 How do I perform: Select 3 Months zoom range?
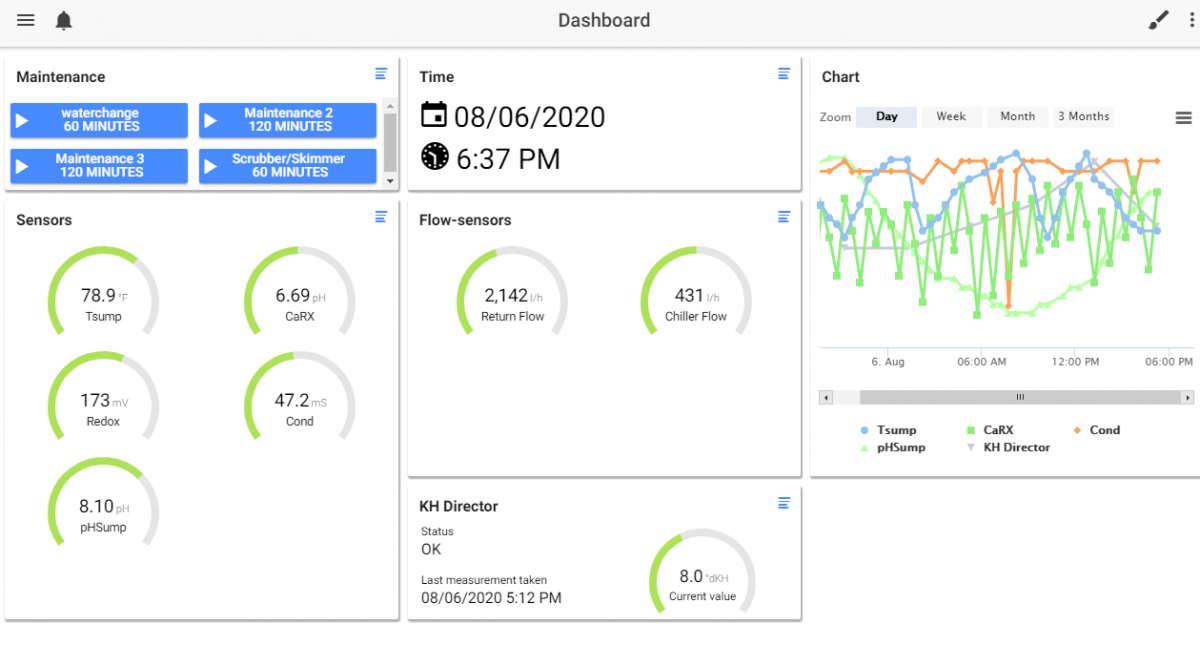click(x=1083, y=116)
